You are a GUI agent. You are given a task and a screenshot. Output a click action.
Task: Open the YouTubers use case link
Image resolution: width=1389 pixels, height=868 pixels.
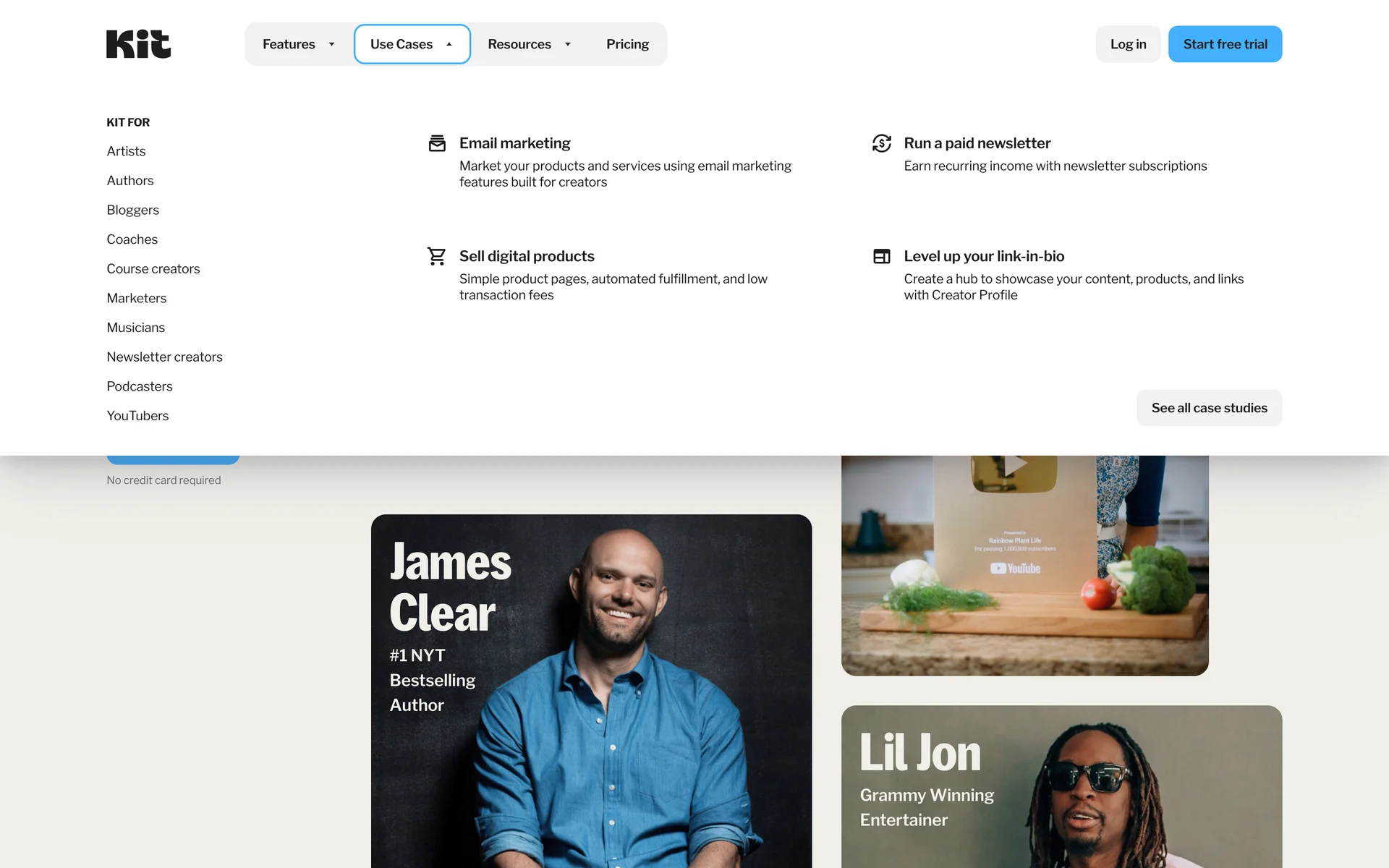[137, 416]
